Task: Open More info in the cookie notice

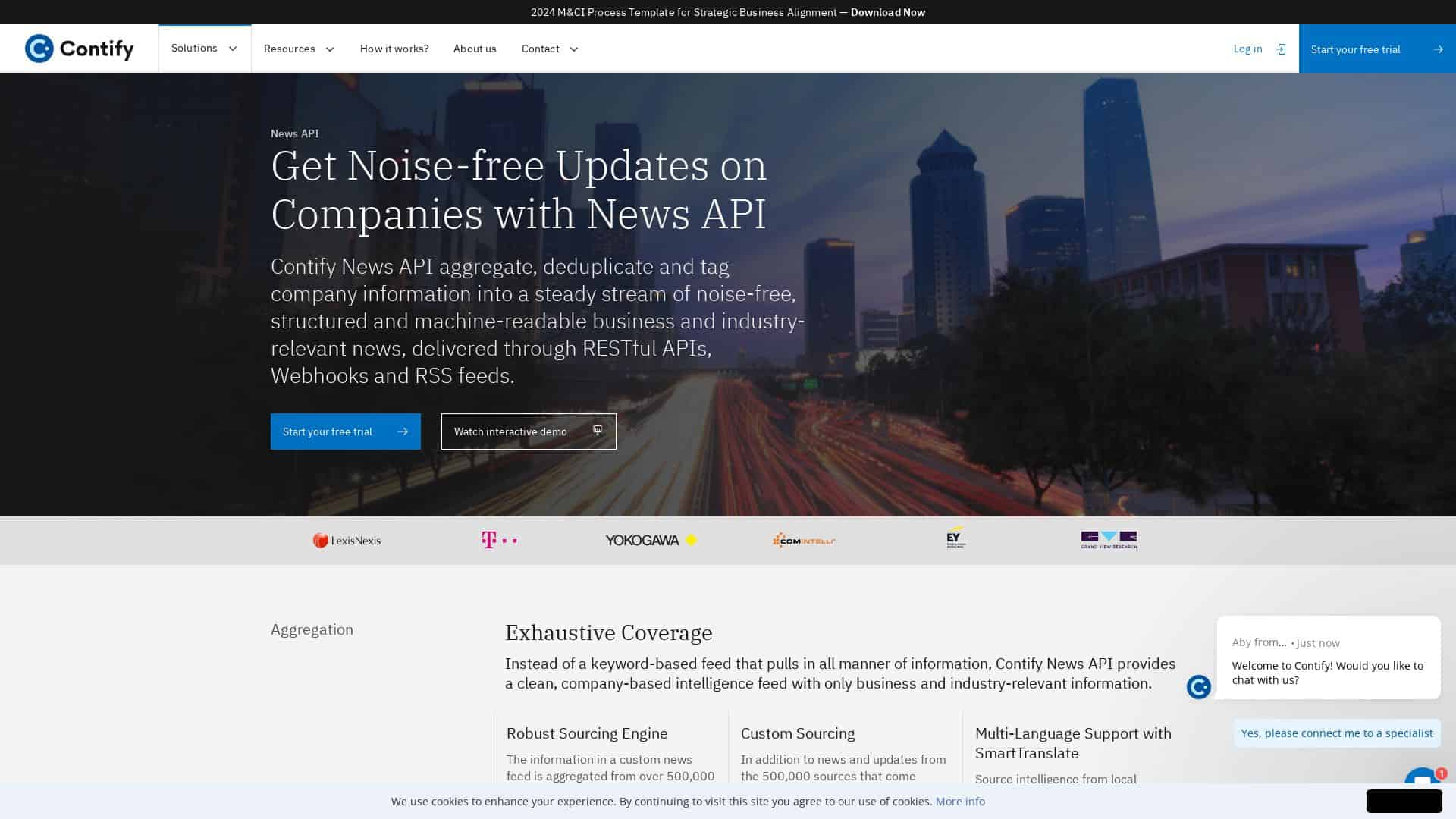Action: pos(959,801)
